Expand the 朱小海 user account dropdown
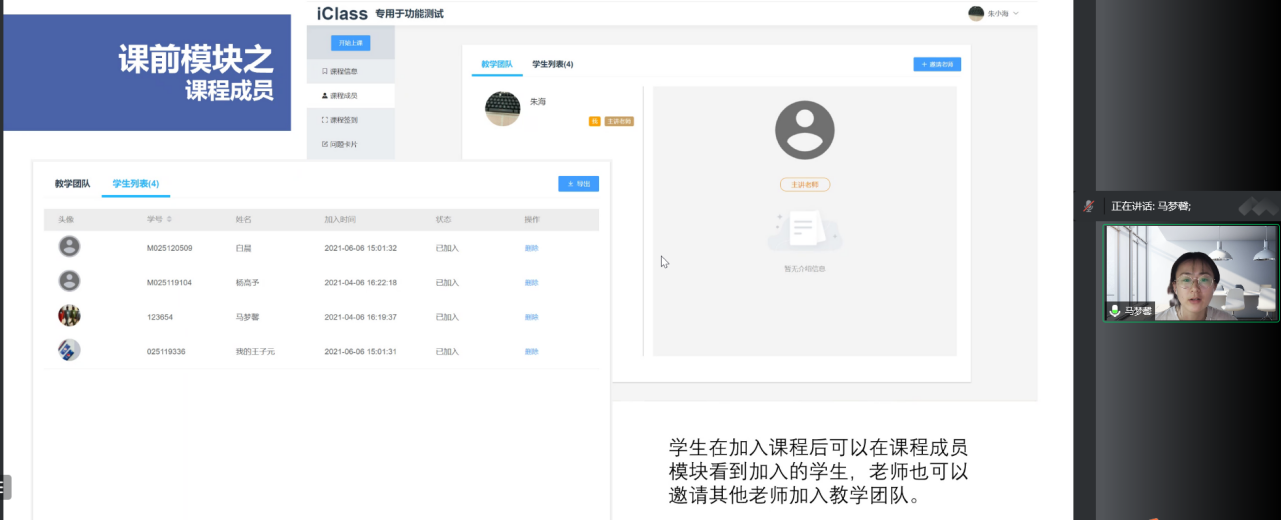The height and width of the screenshot is (520, 1281). tap(1016, 14)
